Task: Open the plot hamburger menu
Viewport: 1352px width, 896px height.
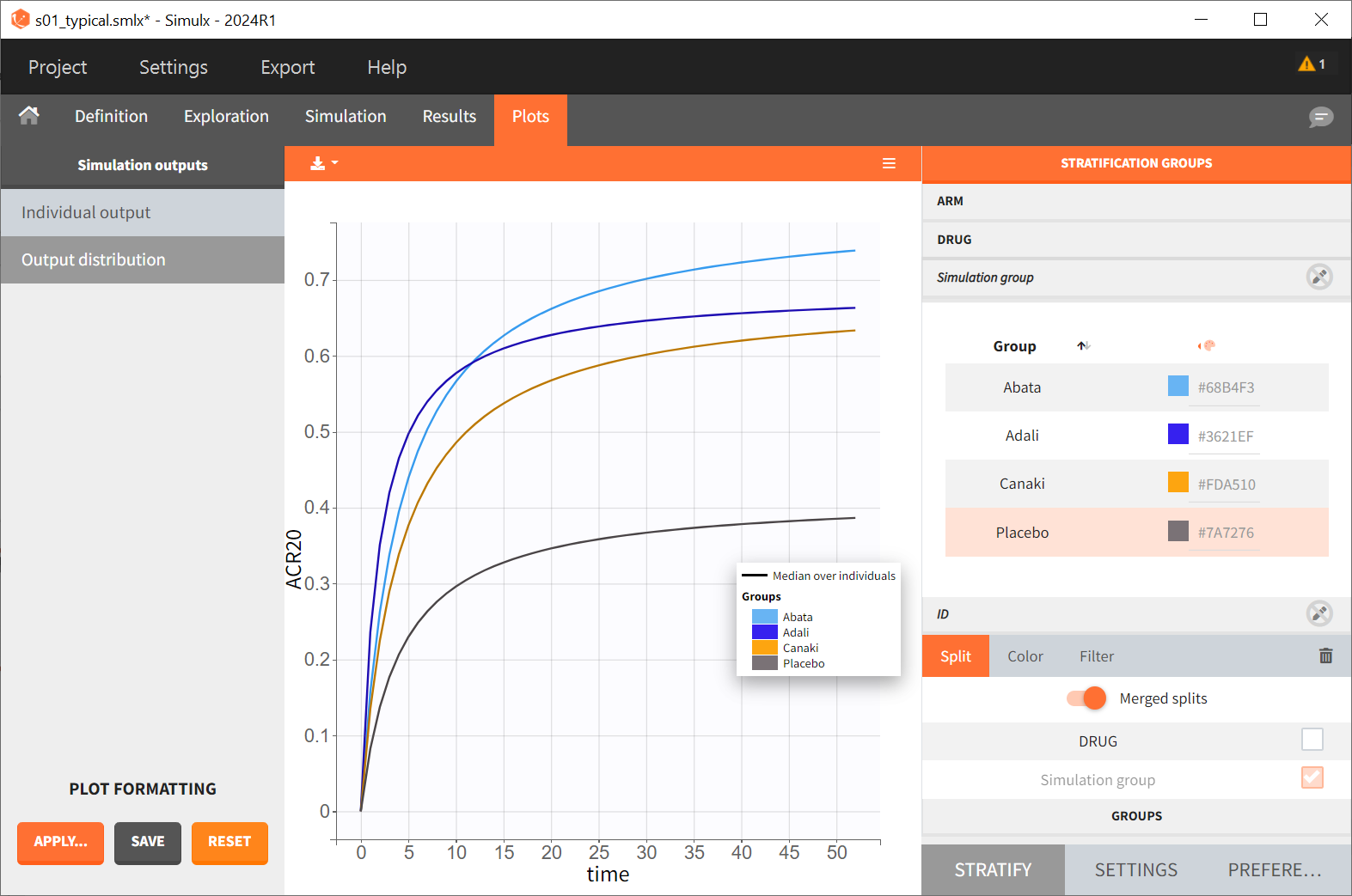Action: coord(889,163)
